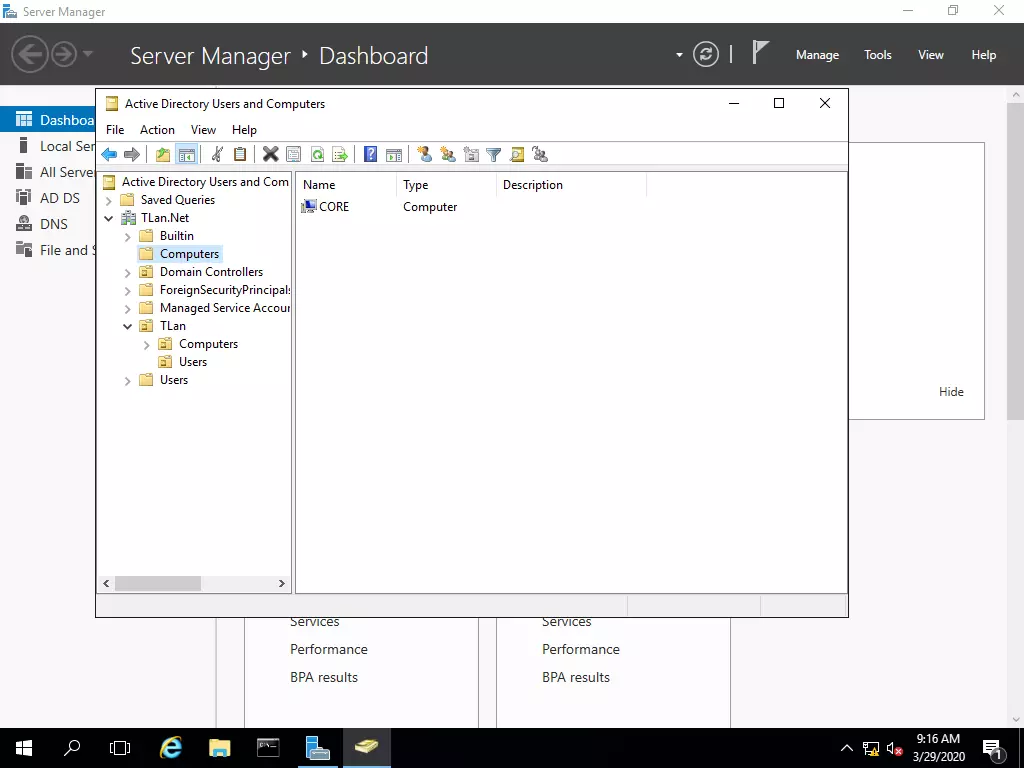Click Server Manager refresh icon
The width and height of the screenshot is (1024, 768).
click(x=705, y=54)
